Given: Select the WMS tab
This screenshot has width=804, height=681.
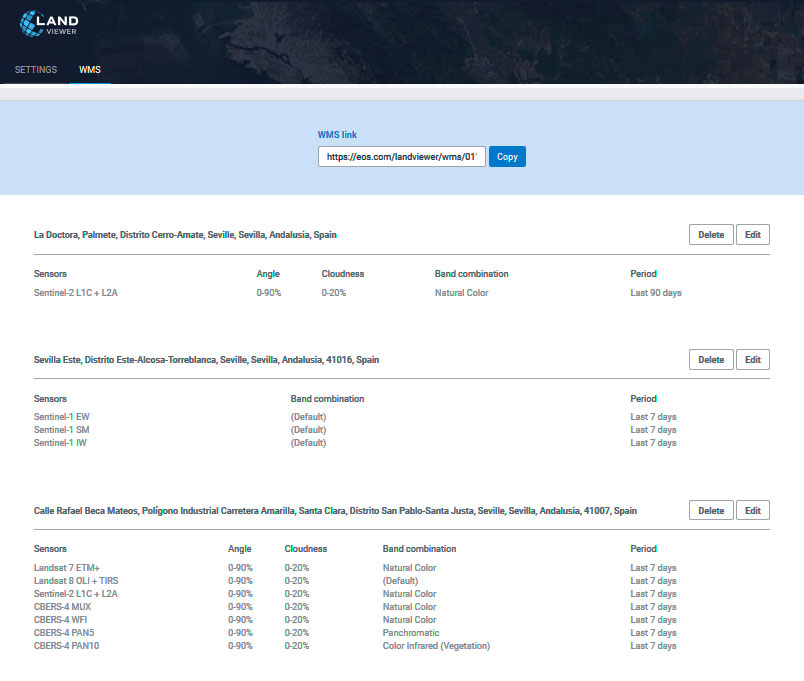Looking at the screenshot, I should coord(90,70).
